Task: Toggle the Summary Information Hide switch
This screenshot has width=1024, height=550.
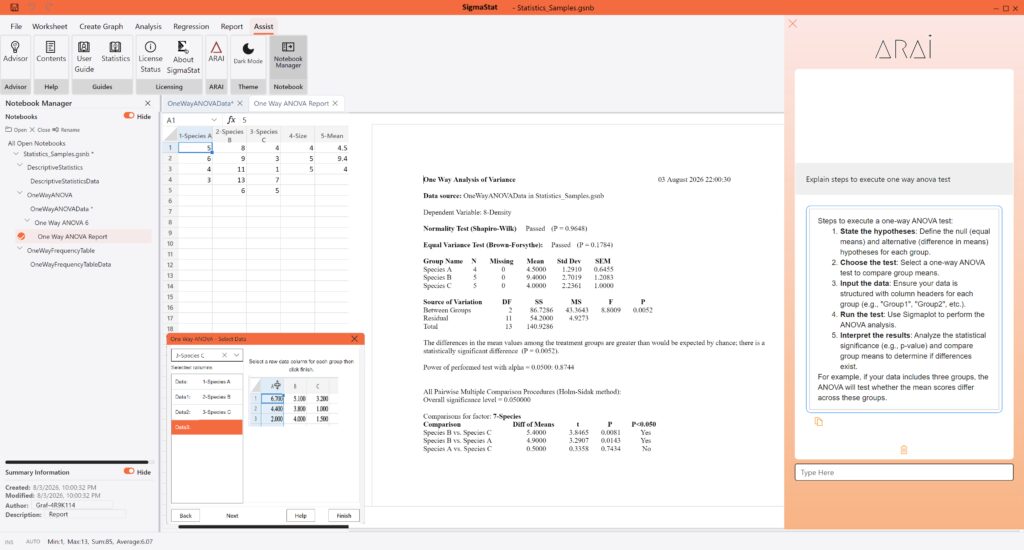Action: pos(129,471)
